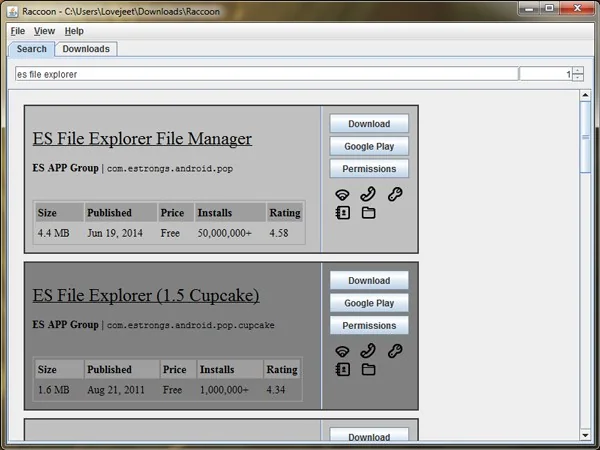Click the 'Aug 21, 2011' published date
This screenshot has height=450, width=600.
tap(116, 390)
